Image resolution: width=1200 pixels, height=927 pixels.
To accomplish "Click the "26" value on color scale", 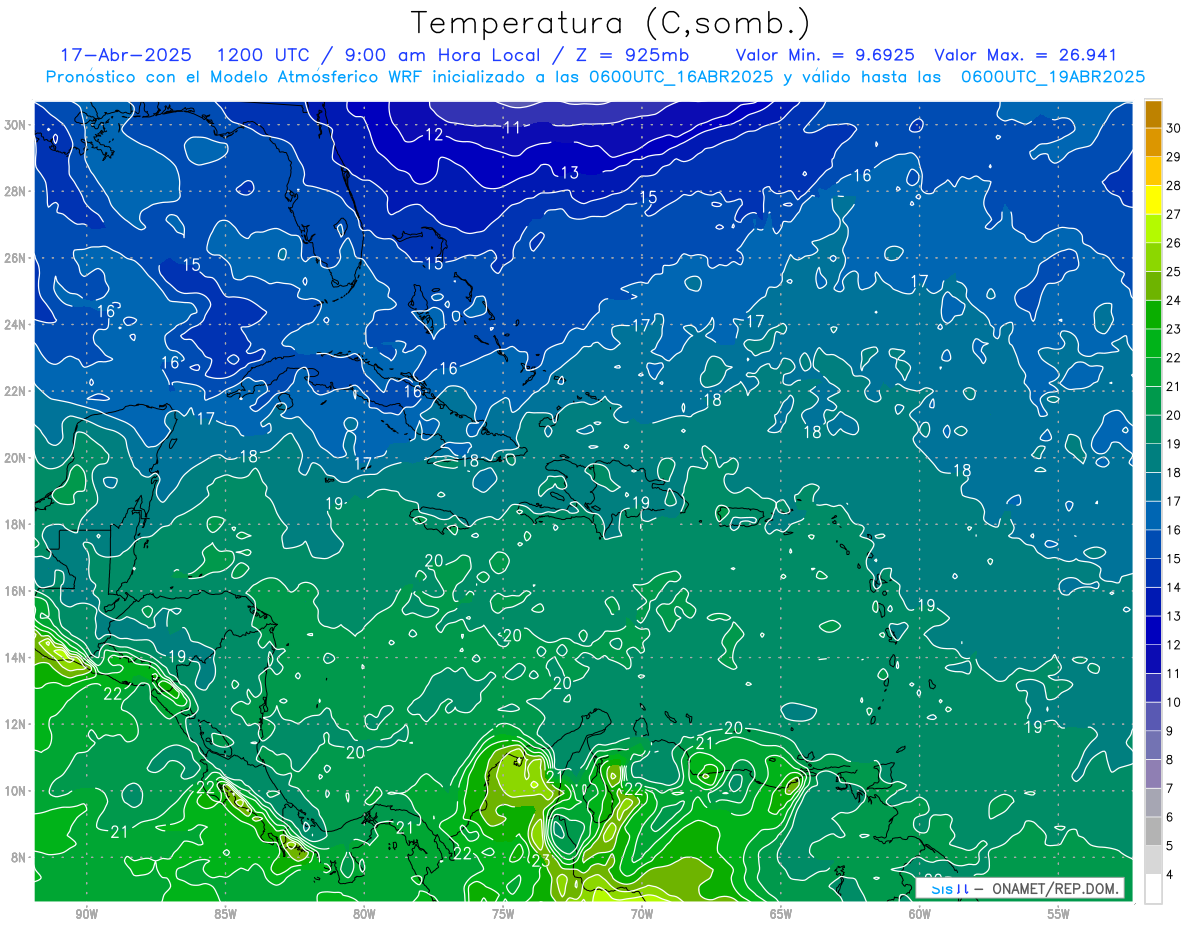I will (x=1173, y=243).
